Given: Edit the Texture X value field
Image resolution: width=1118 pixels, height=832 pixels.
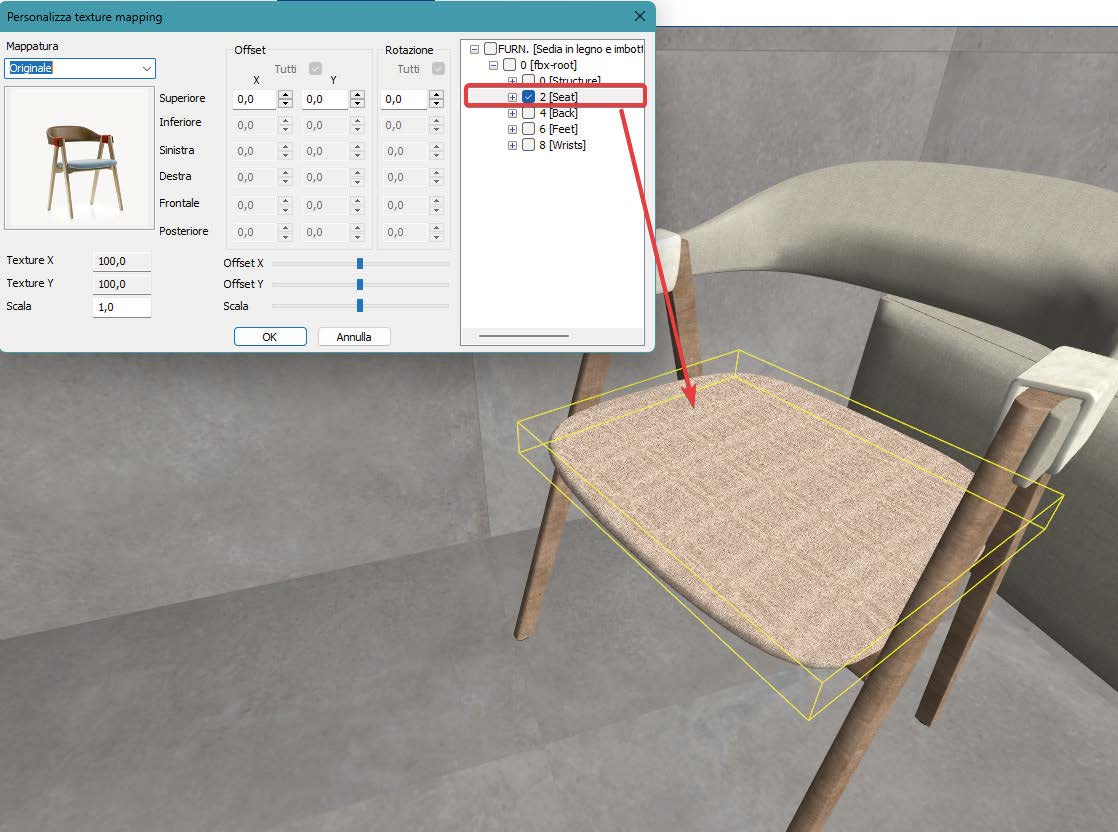Looking at the screenshot, I should click(121, 260).
